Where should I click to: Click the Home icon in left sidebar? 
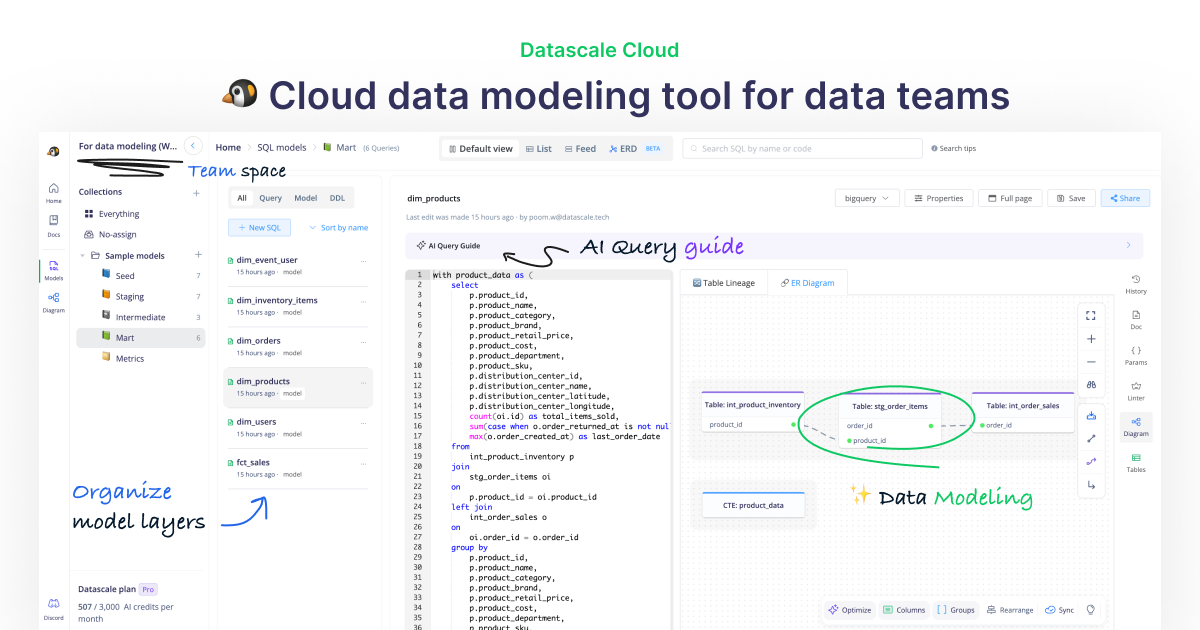53,191
